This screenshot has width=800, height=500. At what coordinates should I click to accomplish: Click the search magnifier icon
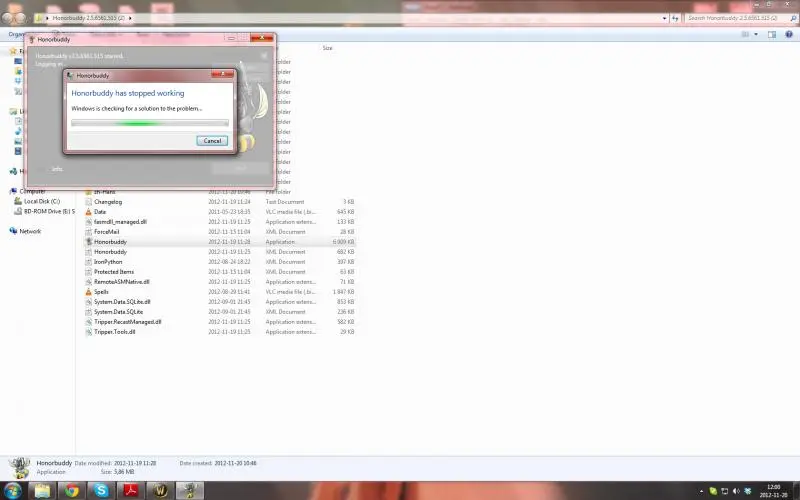793,18
